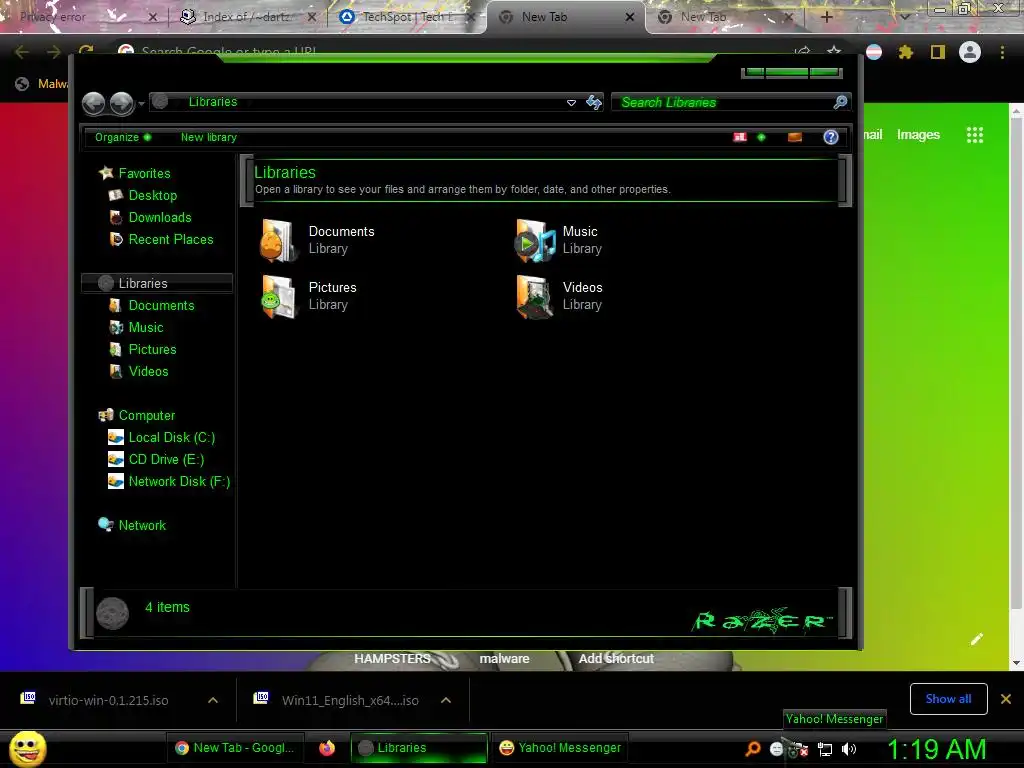The image size is (1024, 768).
Task: Open a new Chrome tab with plus button
Action: point(826,17)
